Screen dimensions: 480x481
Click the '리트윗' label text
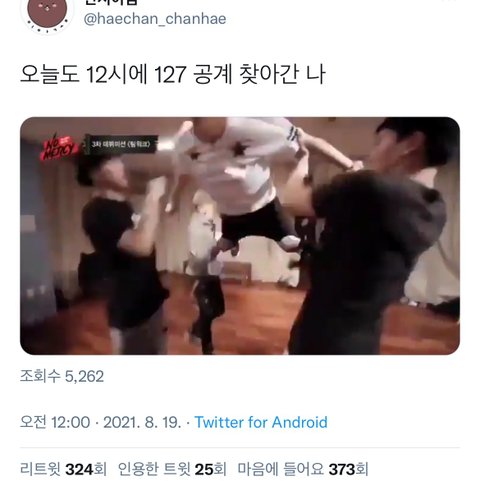tap(40, 469)
